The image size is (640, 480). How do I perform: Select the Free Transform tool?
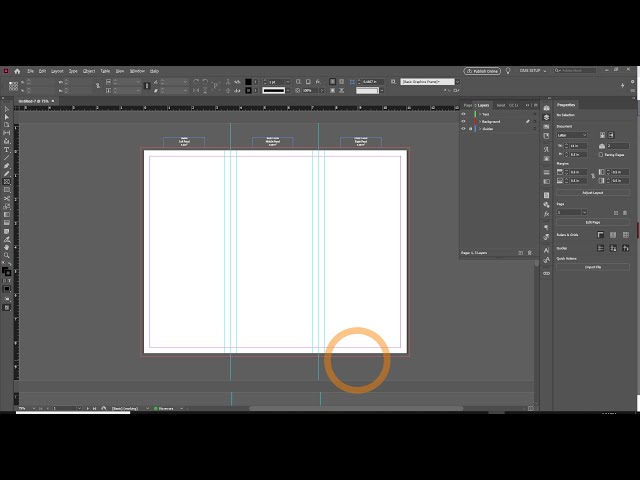[x=7, y=207]
